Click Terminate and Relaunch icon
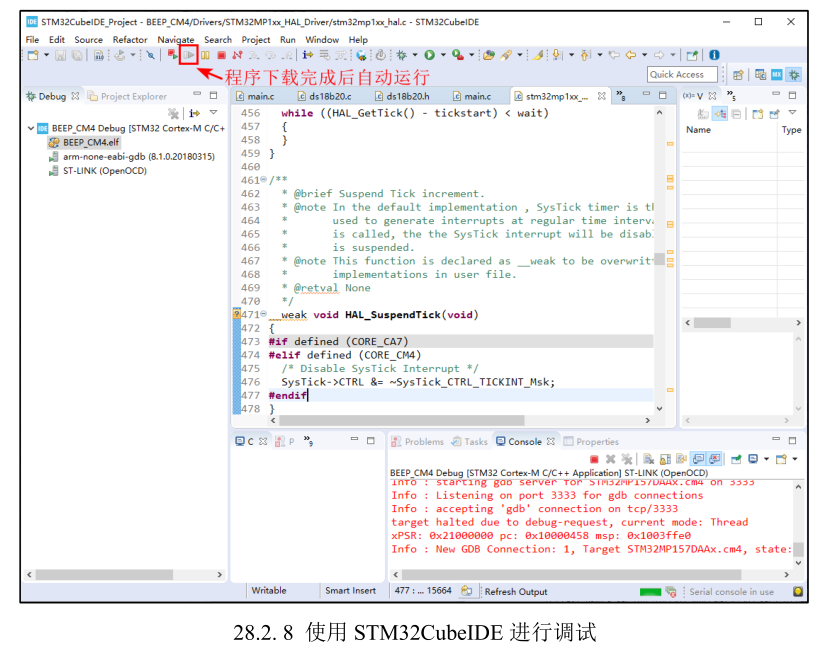 pyautogui.click(x=172, y=55)
